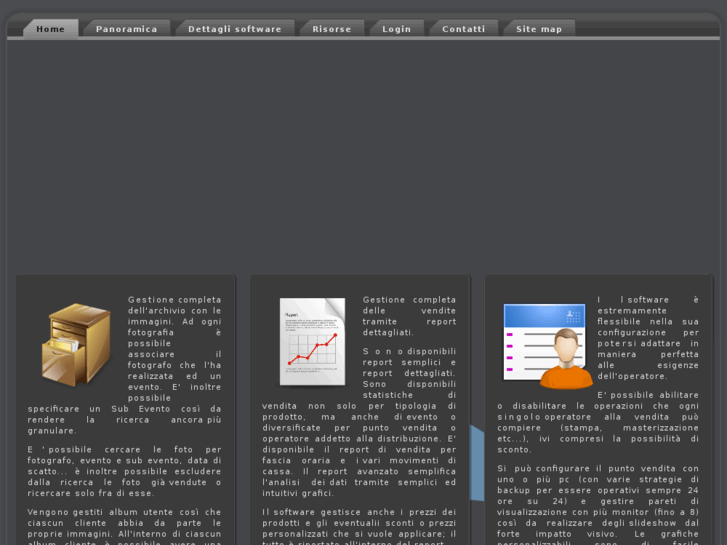Click the paragraph about searching photos by photographer
This screenshot has width=727, height=545.
125,470
